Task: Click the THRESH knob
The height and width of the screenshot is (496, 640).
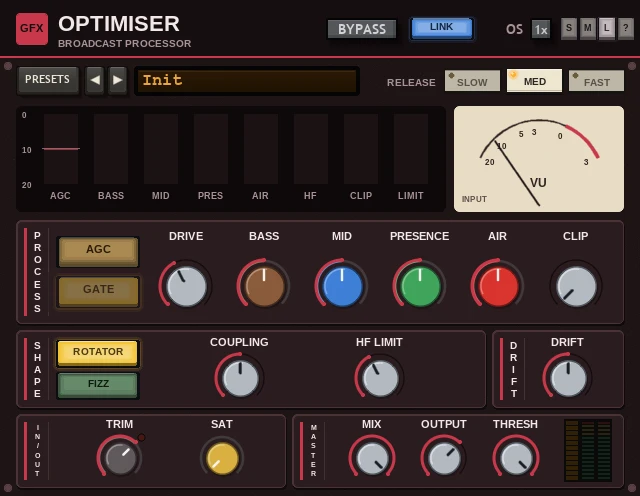Action: [516, 458]
